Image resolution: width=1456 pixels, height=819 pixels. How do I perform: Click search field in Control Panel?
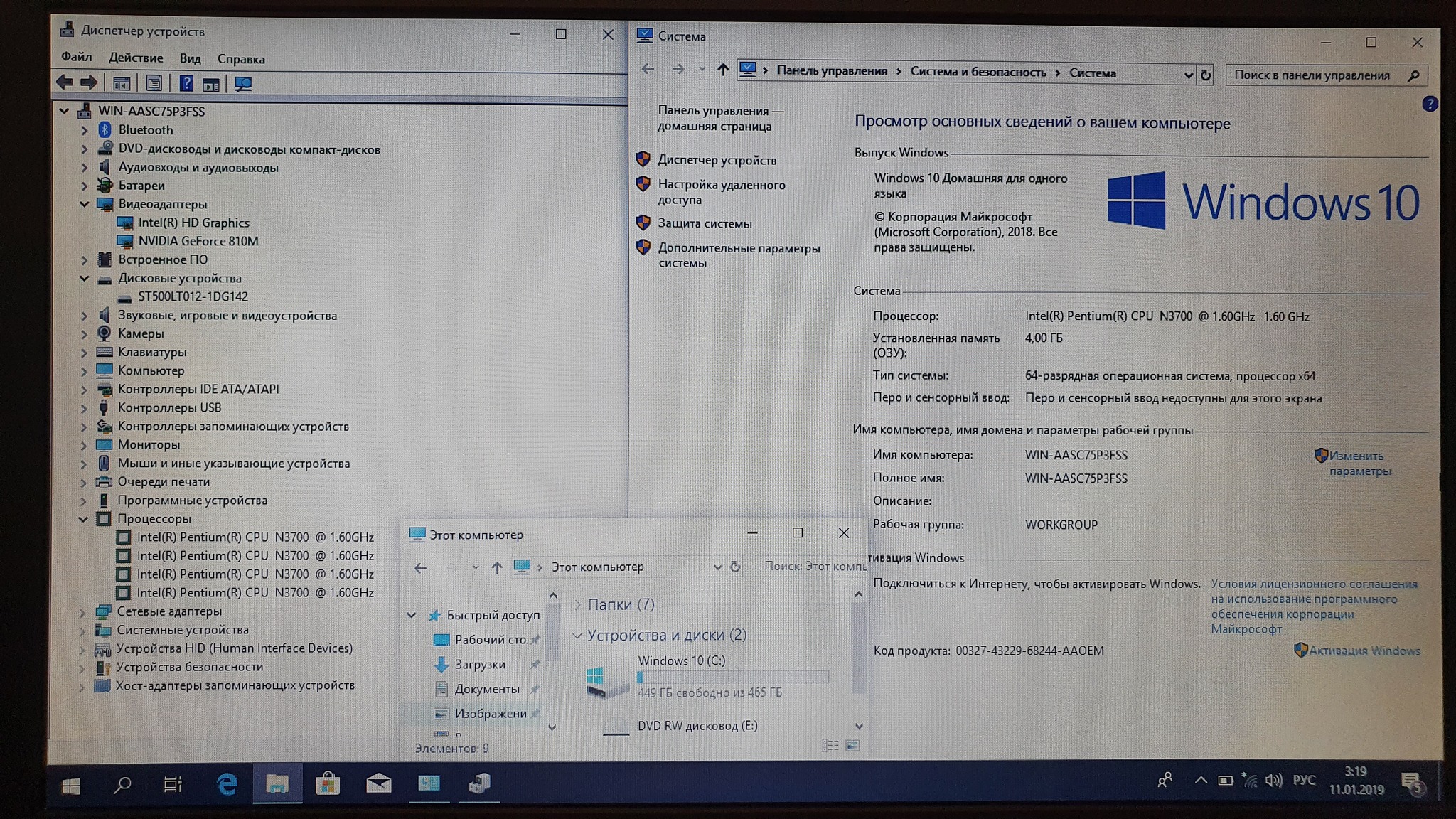tap(1327, 75)
